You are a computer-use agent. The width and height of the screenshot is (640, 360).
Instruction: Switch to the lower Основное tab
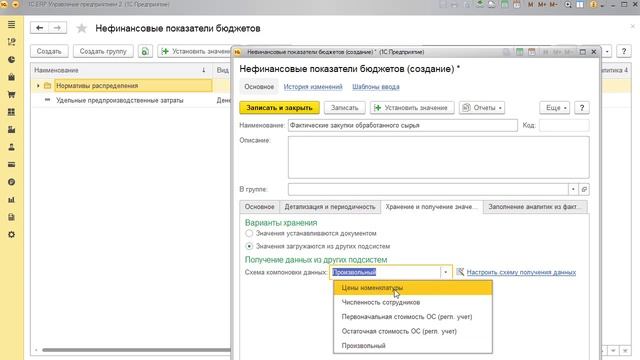[259, 207]
